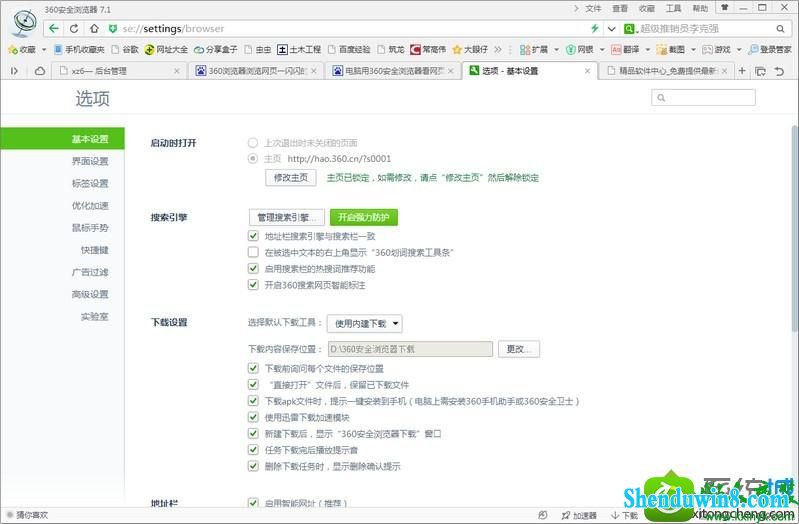
Task: Toggle 启用搜索栏的热搜词推荐功能 checkbox
Action: point(253,268)
